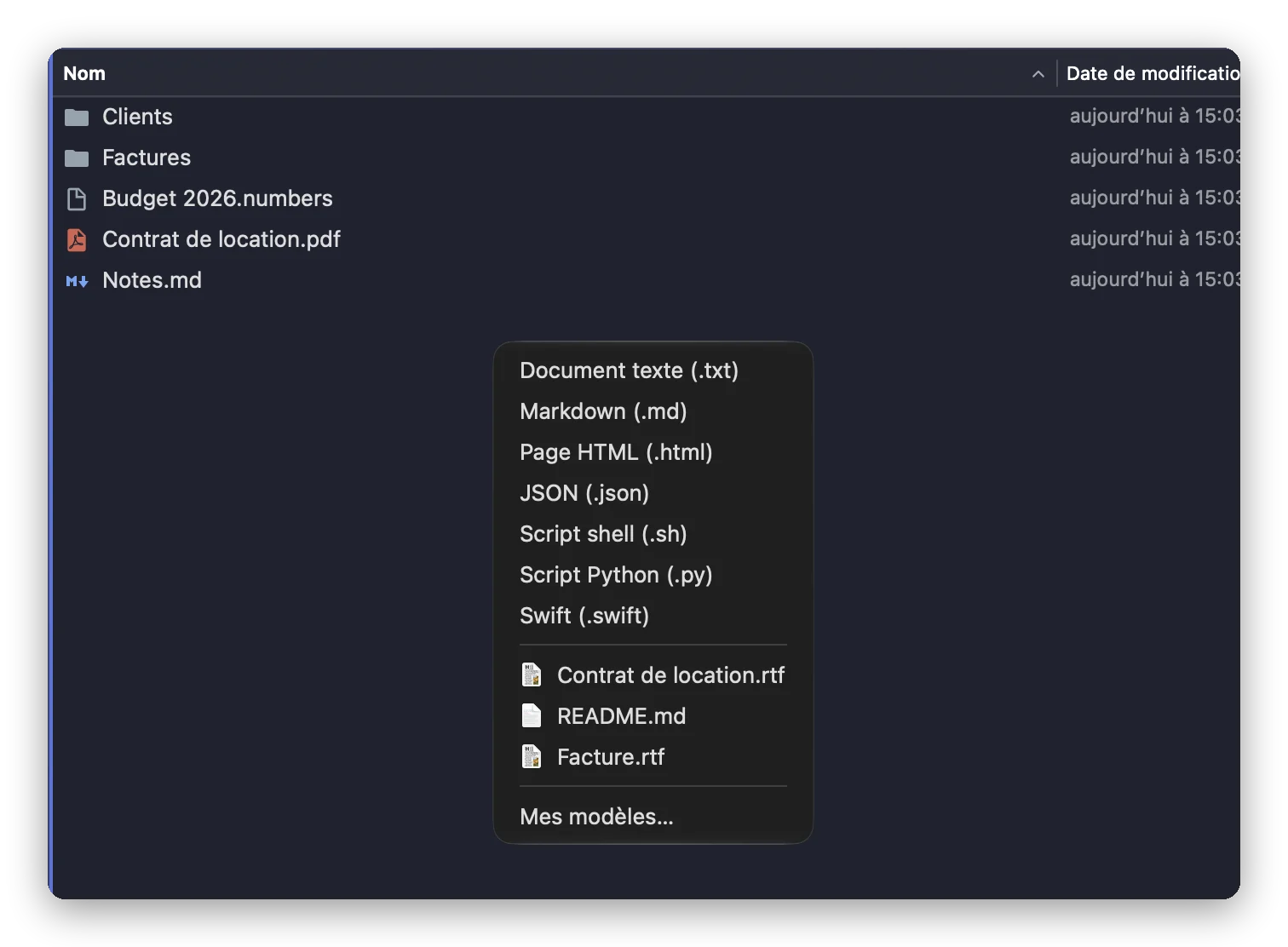
Task: Create a Swift (.swift) file
Action: (653, 616)
